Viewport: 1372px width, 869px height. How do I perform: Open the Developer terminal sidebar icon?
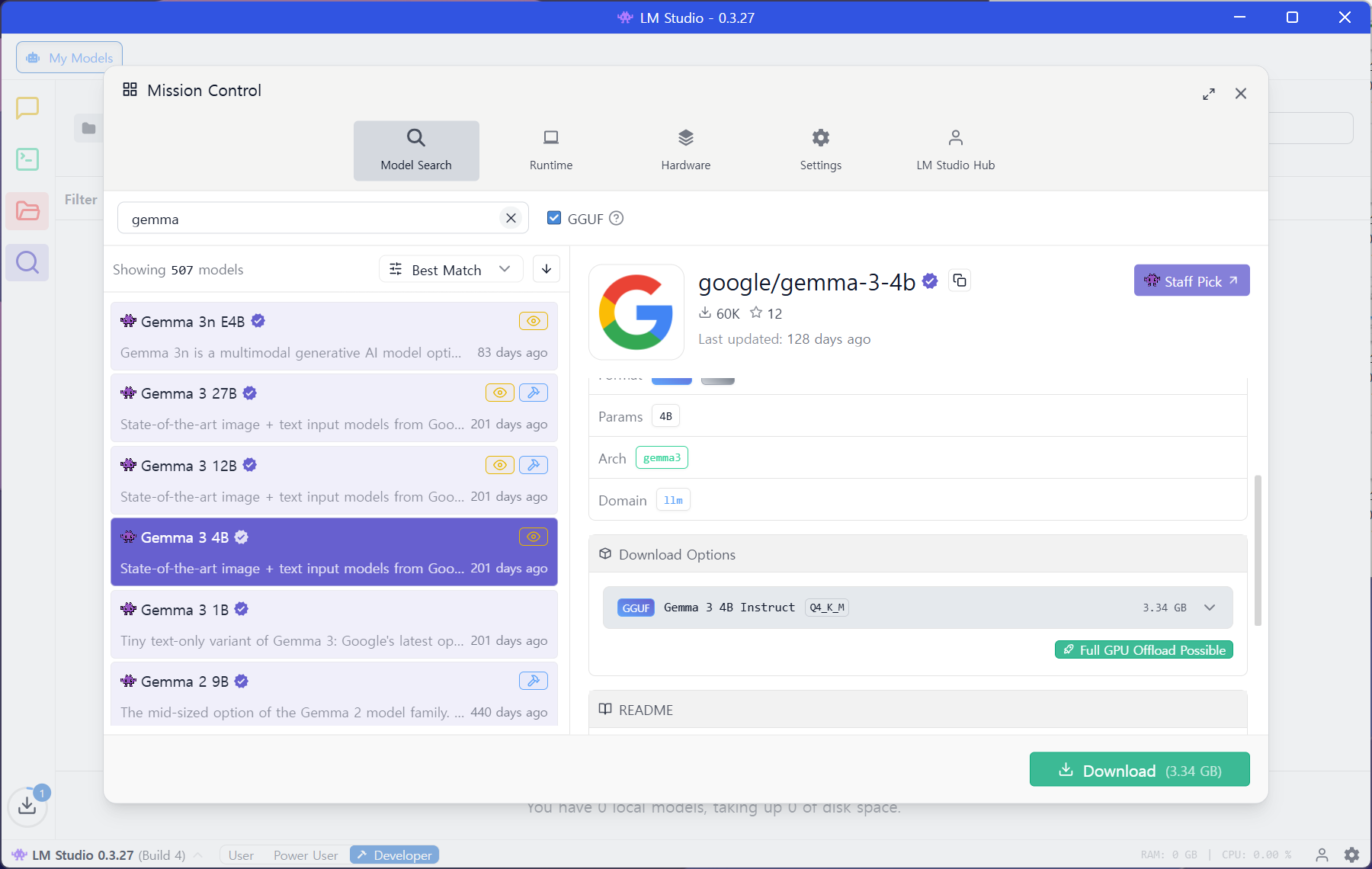point(27,159)
